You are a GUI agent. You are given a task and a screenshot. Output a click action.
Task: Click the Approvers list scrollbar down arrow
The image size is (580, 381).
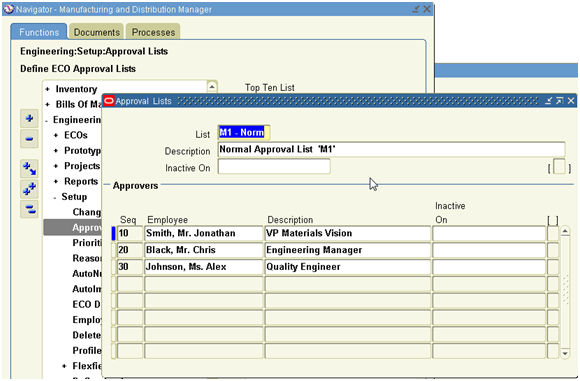click(565, 353)
